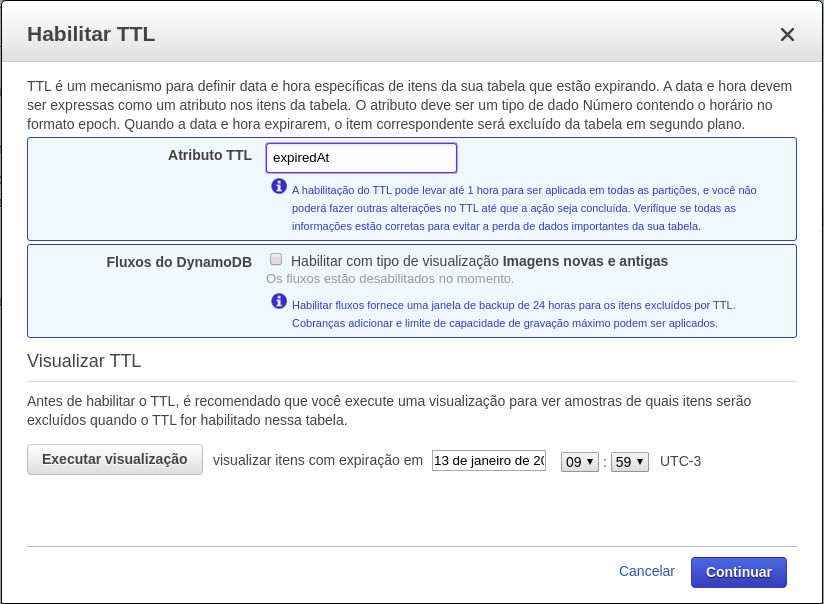
Task: Click 'Os fluxos estão desabilitados no momento' text
Action: (390, 279)
